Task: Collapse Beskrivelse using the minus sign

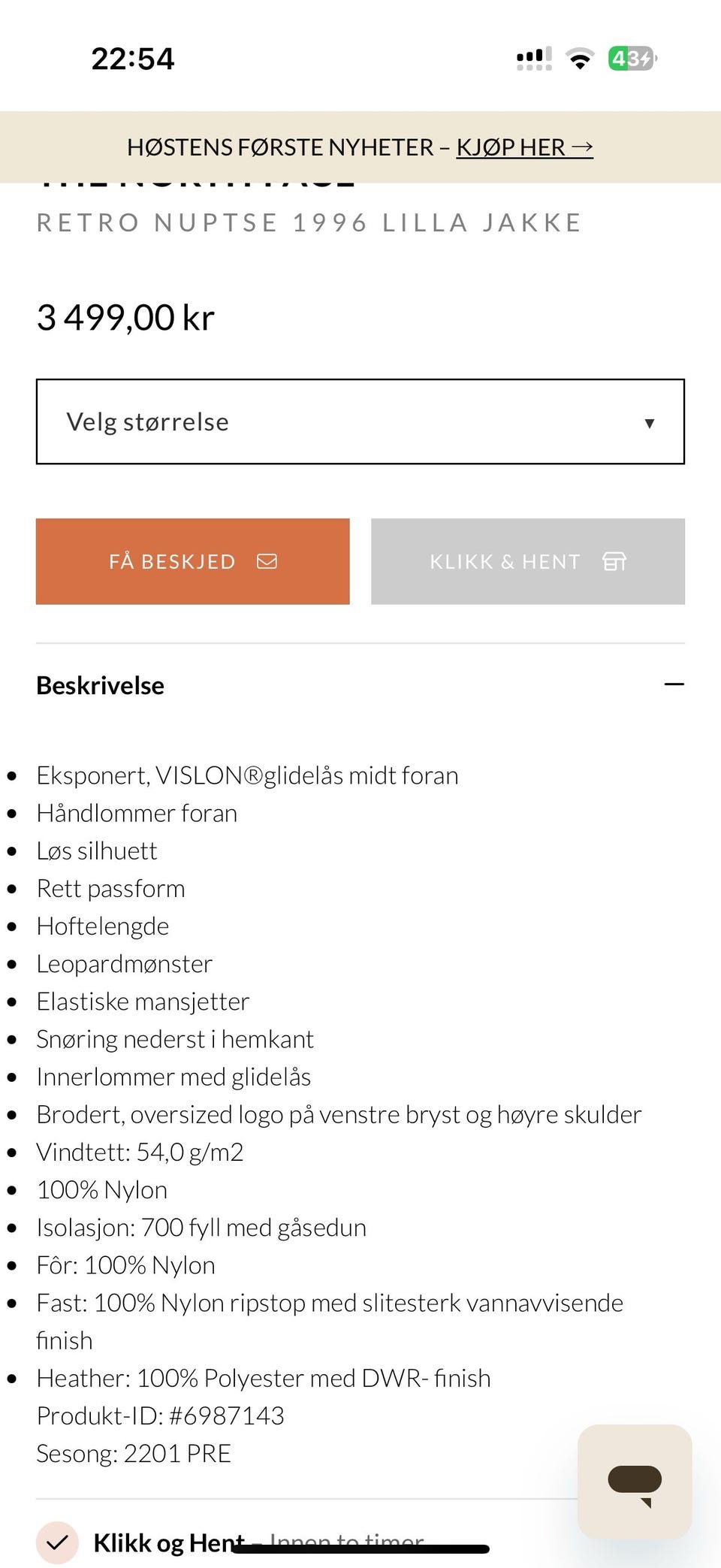Action: tap(675, 684)
